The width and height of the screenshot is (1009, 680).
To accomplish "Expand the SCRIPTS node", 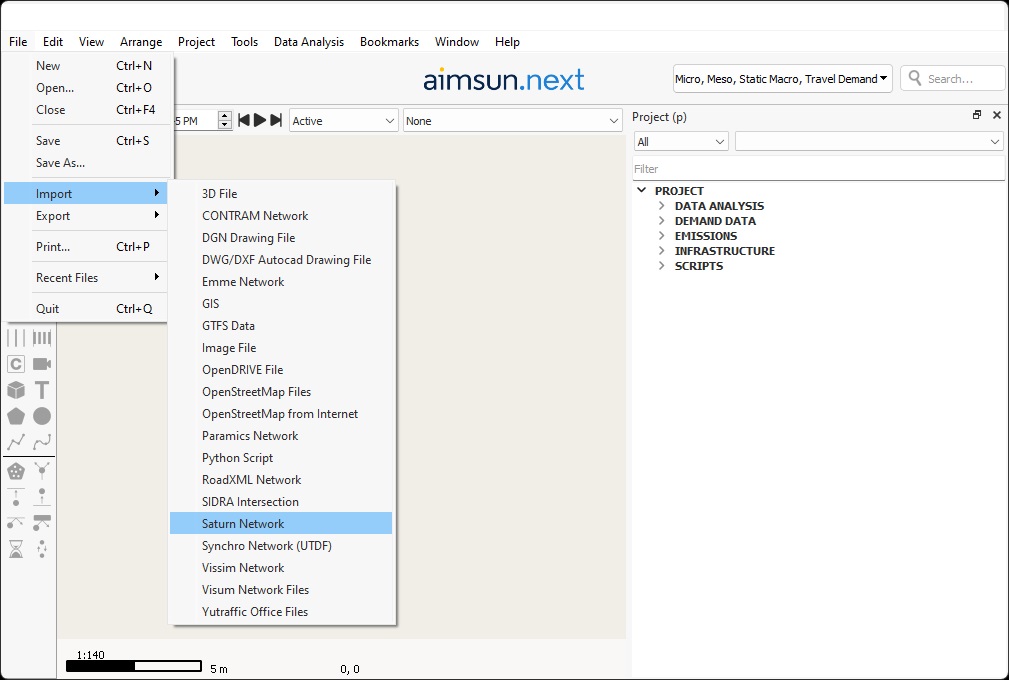I will point(662,266).
